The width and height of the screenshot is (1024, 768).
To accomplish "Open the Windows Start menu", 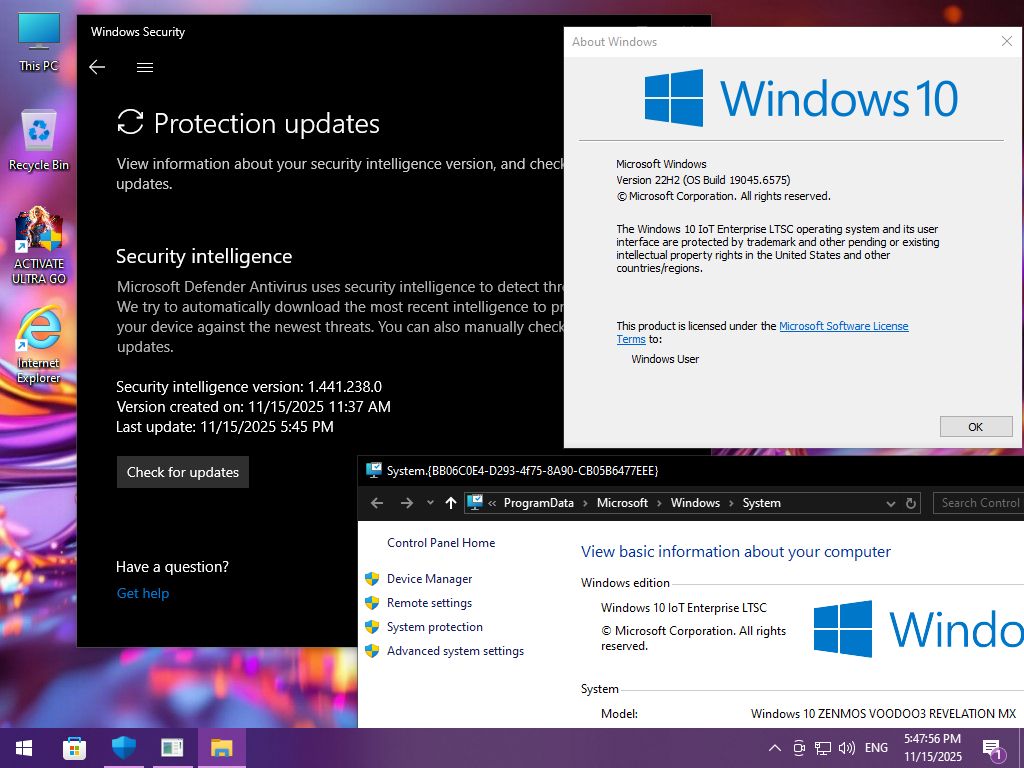I will [24, 748].
